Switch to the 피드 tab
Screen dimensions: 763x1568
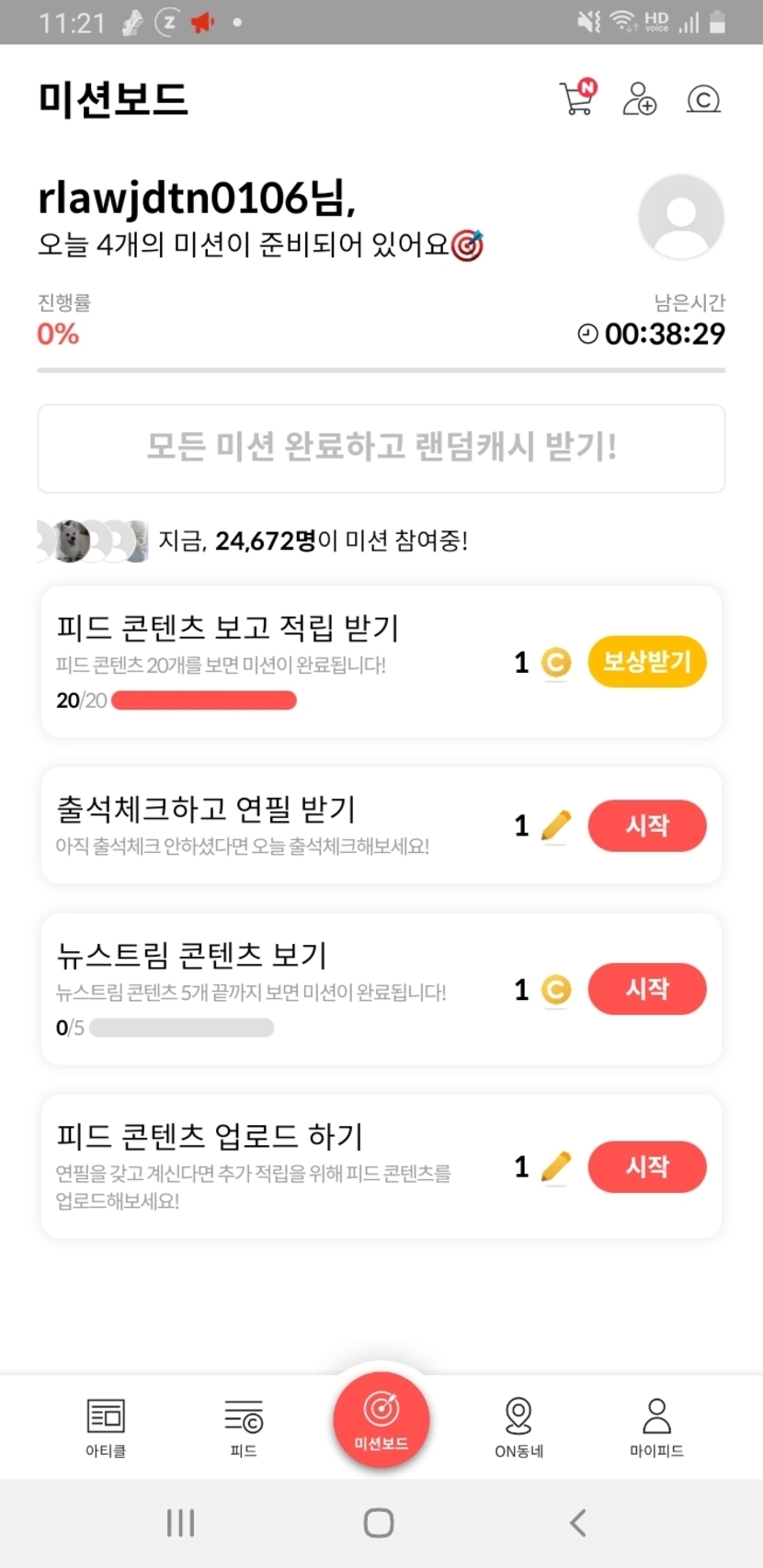tap(244, 1426)
